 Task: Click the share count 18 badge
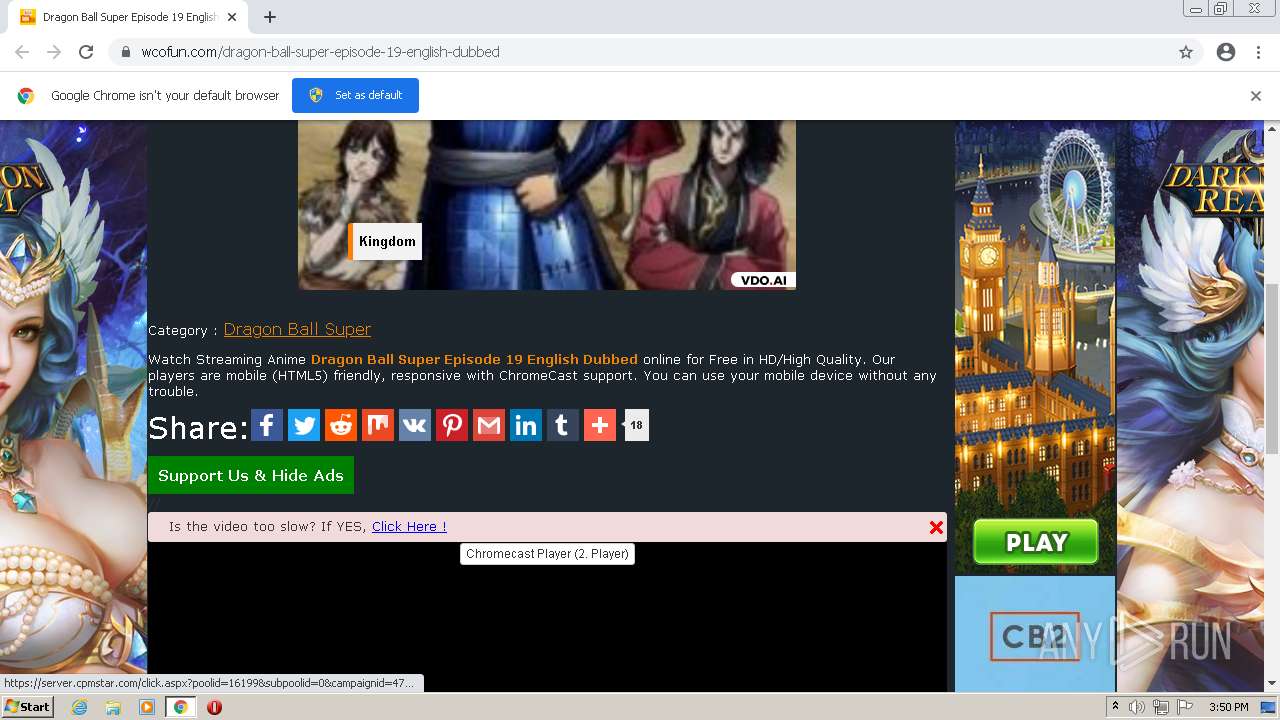click(636, 425)
